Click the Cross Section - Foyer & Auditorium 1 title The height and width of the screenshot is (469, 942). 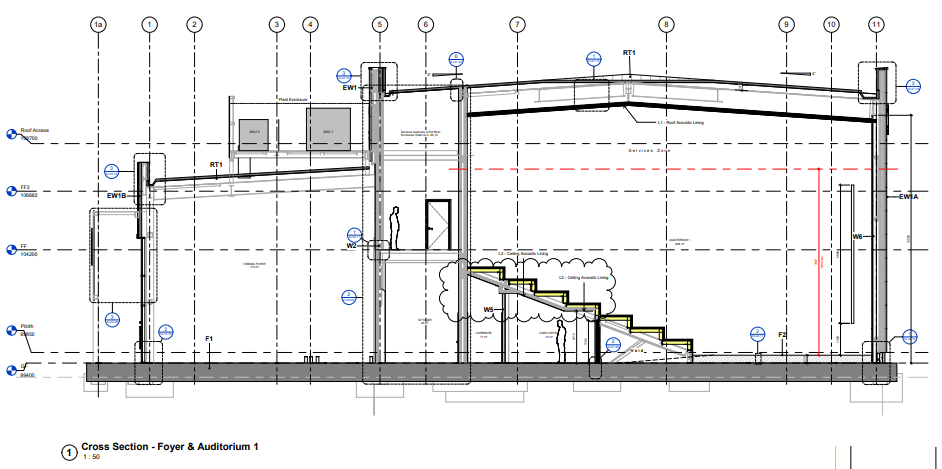pyautogui.click(x=170, y=446)
